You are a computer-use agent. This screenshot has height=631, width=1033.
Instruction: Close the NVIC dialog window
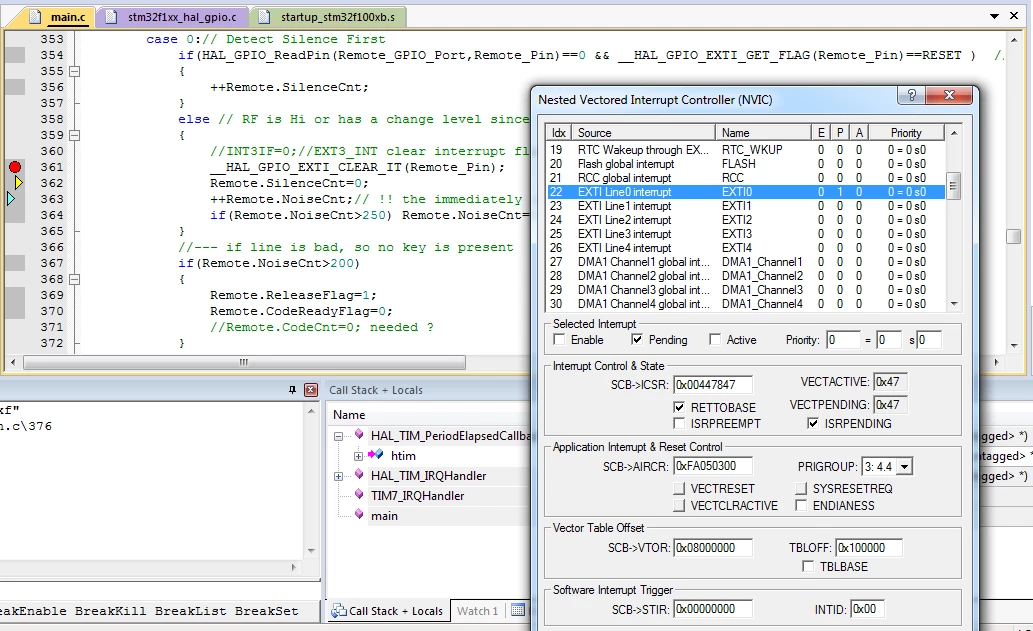click(x=949, y=95)
